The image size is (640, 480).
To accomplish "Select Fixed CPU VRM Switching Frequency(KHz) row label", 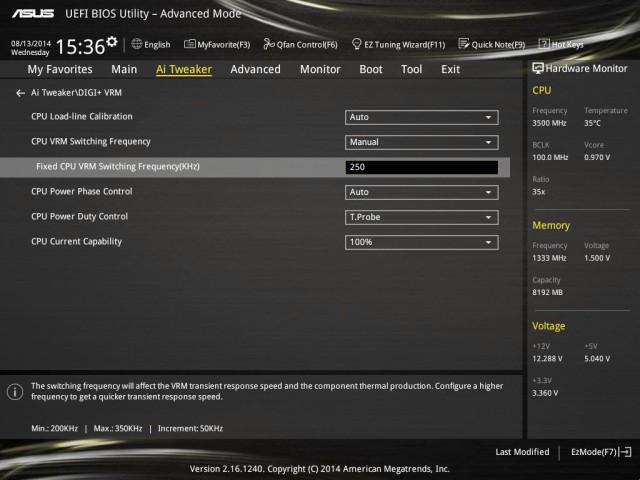I will pyautogui.click(x=118, y=167).
